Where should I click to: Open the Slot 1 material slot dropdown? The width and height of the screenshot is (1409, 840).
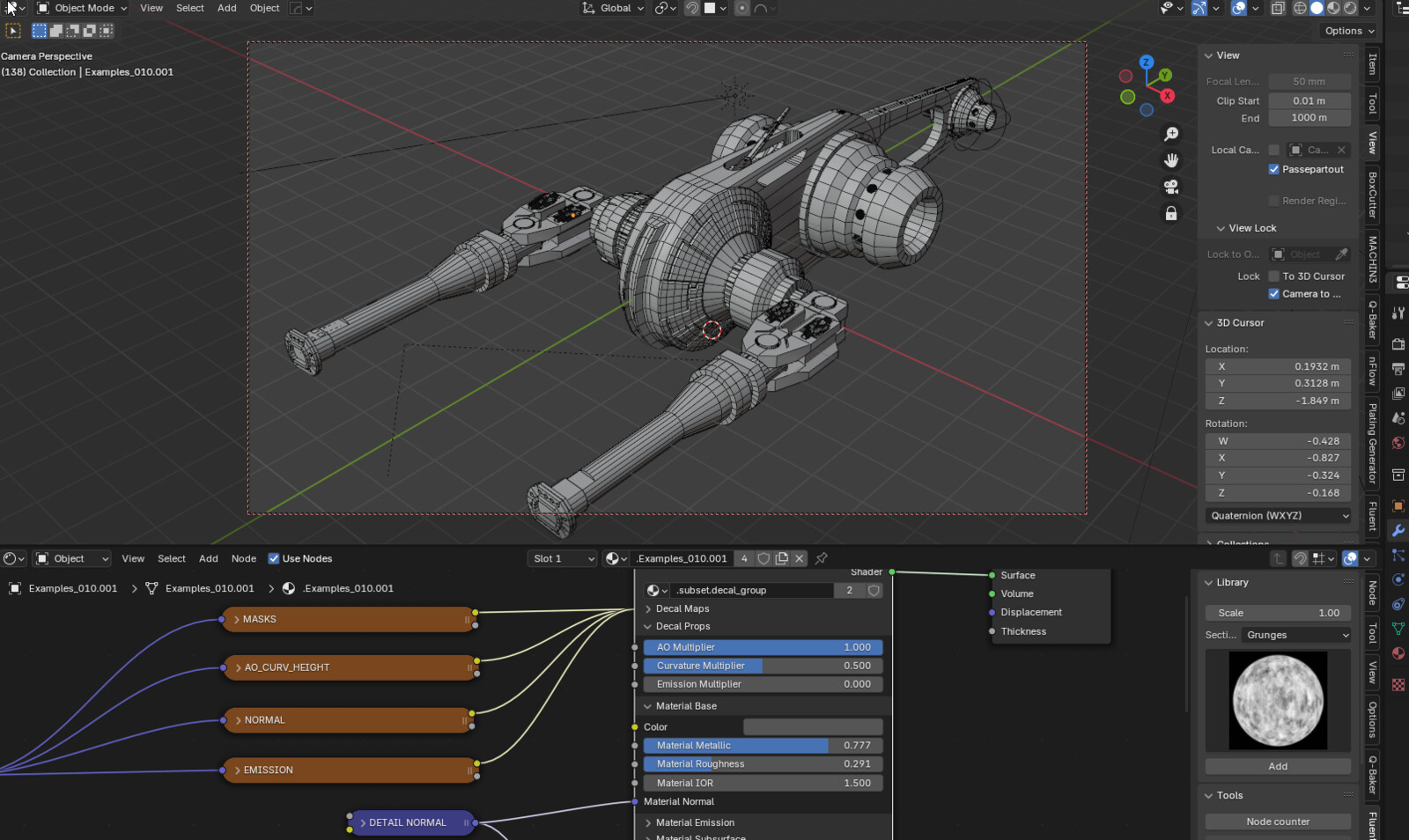(562, 558)
